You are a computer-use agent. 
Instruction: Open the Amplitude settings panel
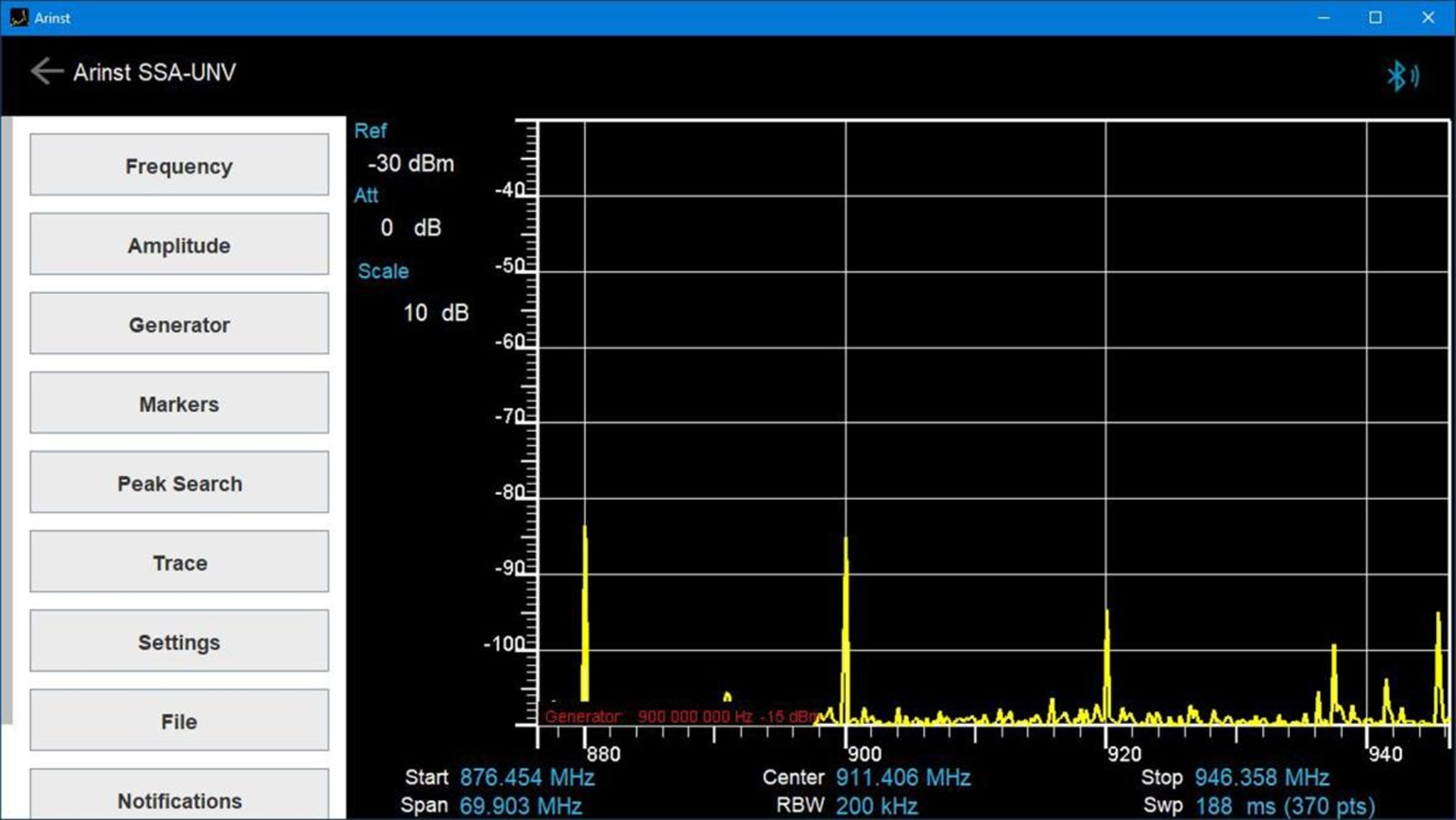(179, 245)
